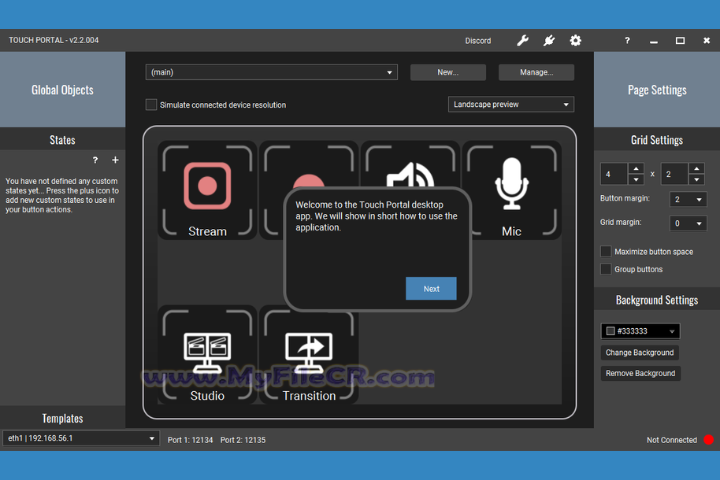Minimize the Touch Portal window
This screenshot has height=480, width=720.
654,40
